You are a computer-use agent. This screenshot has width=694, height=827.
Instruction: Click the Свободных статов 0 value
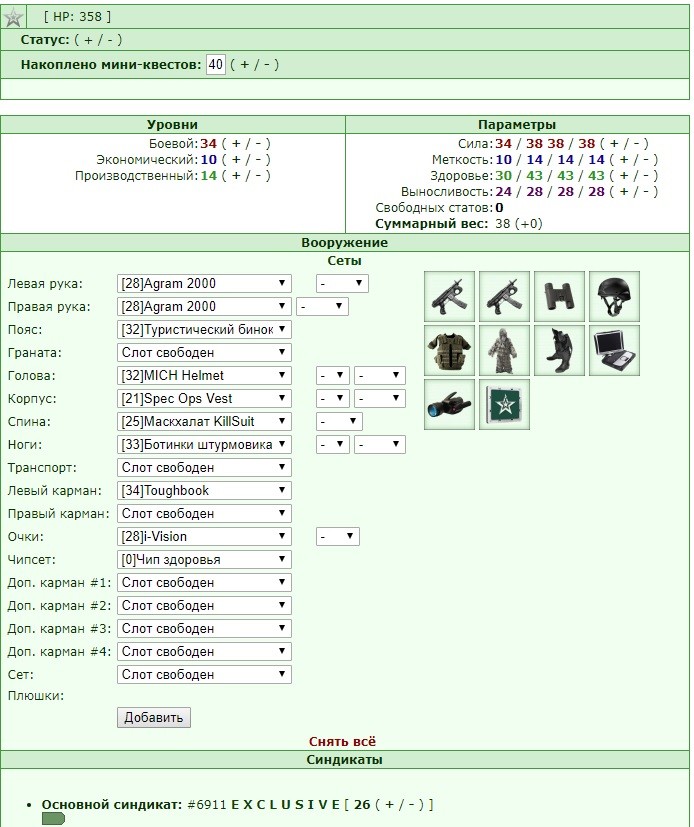[x=499, y=208]
